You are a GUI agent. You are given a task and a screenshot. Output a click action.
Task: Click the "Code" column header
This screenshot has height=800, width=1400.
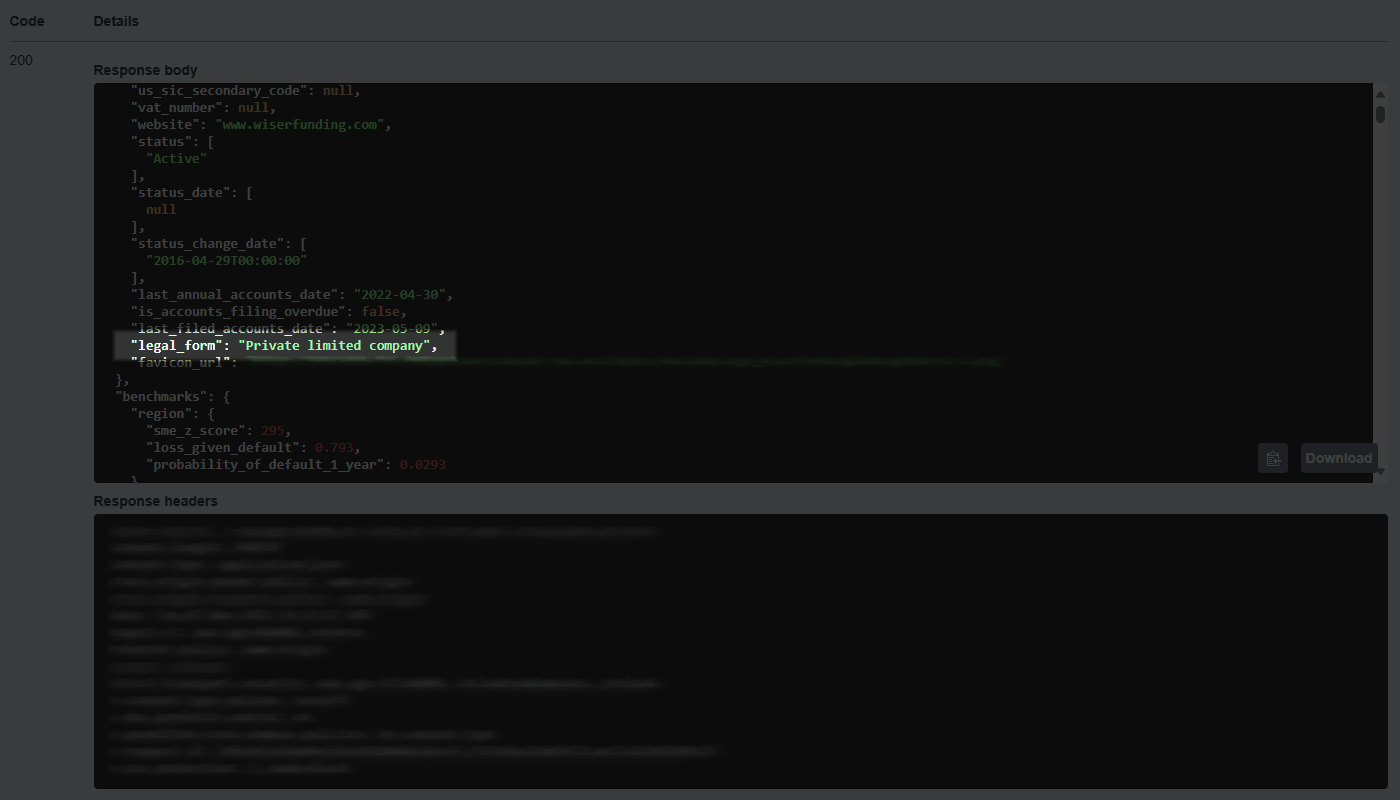tap(27, 21)
